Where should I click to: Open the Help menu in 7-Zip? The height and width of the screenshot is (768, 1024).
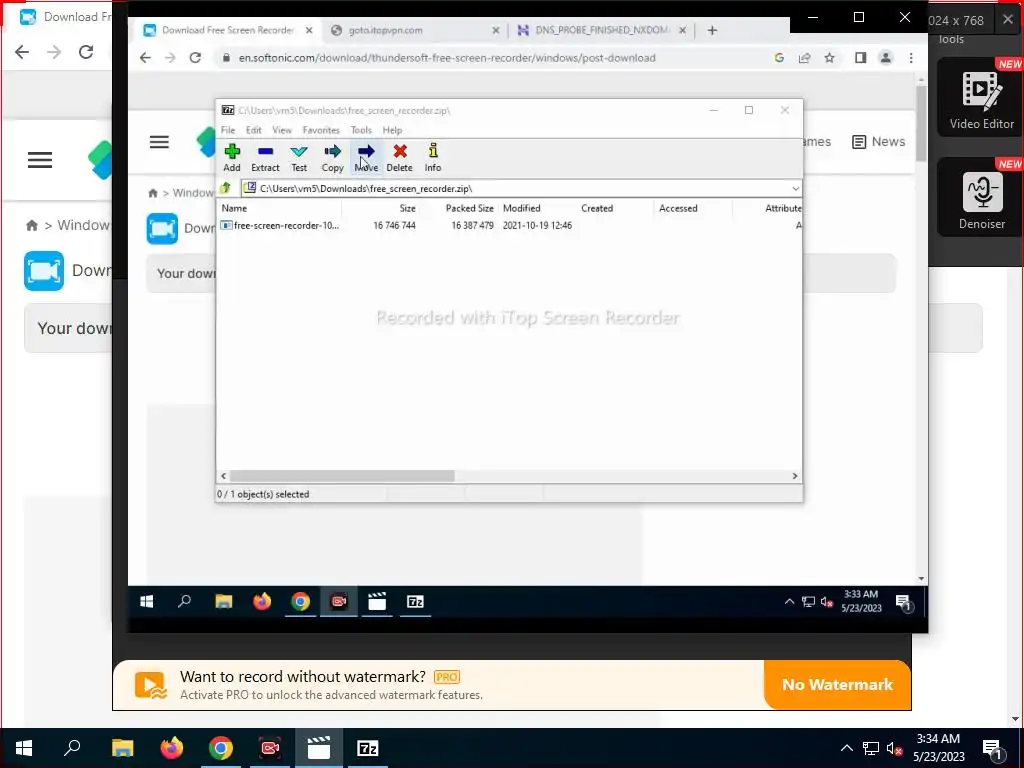pos(392,130)
